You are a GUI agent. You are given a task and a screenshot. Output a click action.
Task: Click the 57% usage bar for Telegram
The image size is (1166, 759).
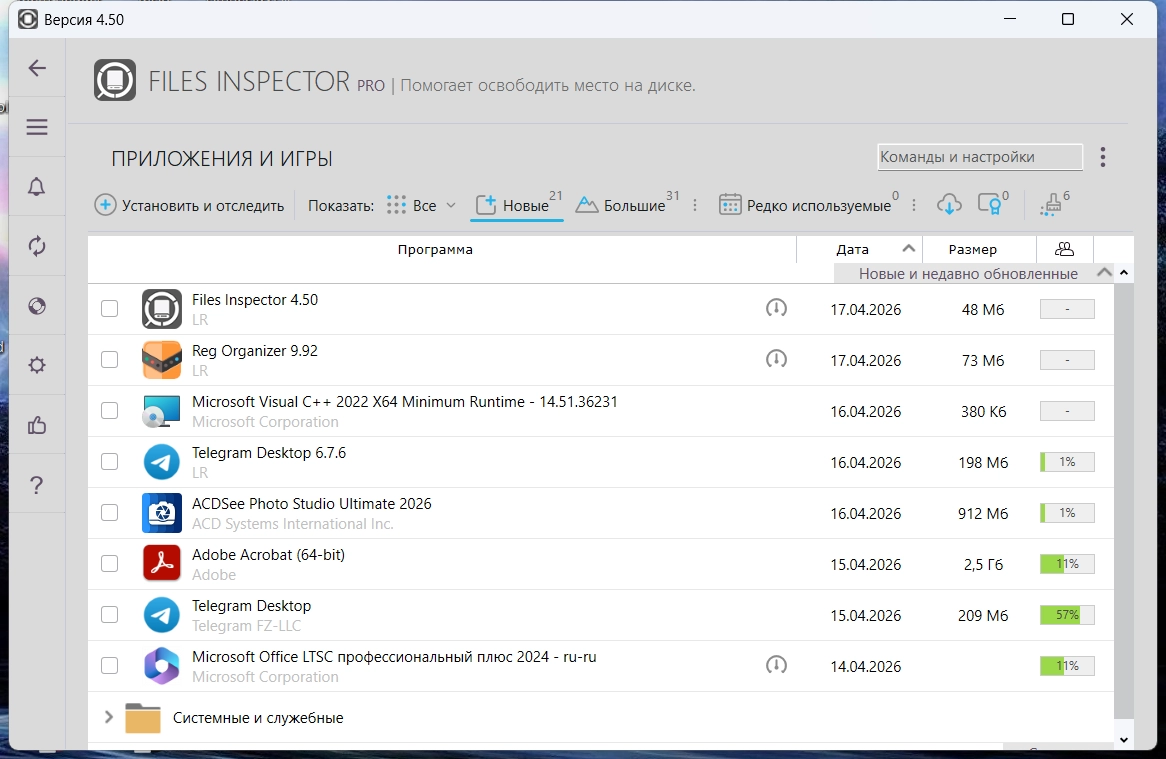(x=1067, y=615)
